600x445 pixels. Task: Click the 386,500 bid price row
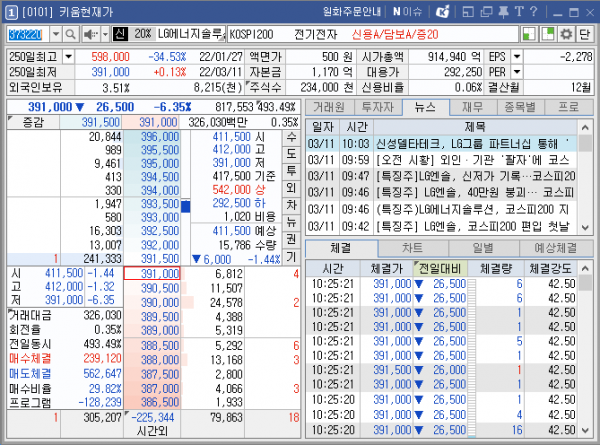(152, 402)
